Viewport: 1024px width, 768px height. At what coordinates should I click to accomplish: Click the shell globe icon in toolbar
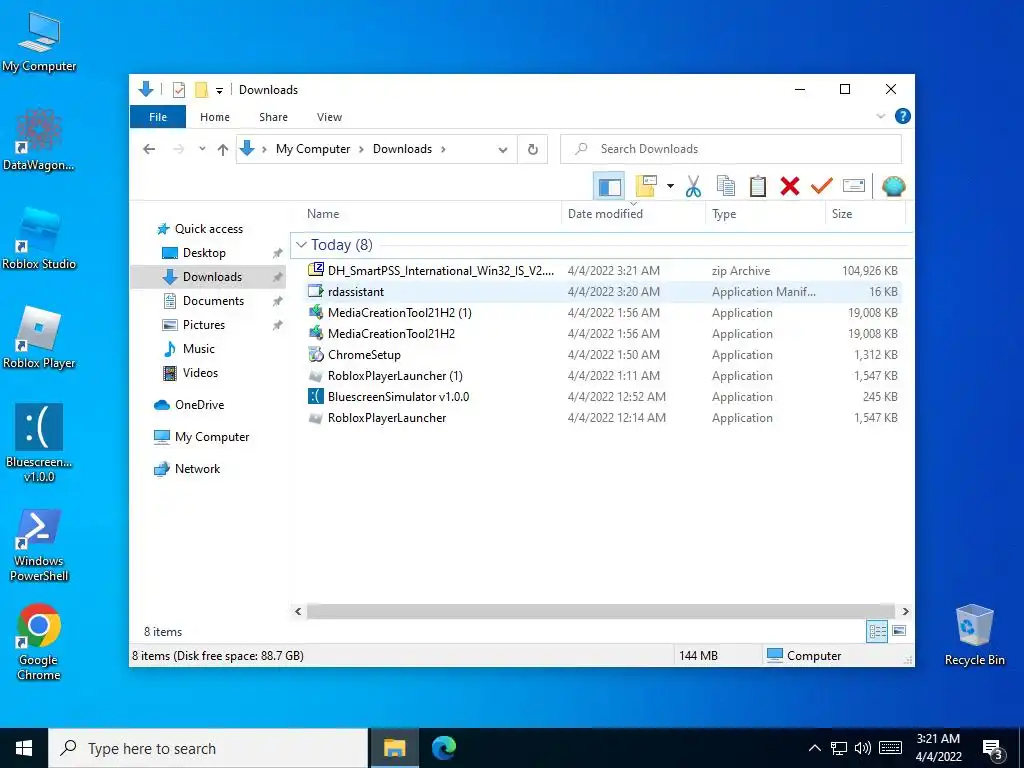[x=893, y=187]
